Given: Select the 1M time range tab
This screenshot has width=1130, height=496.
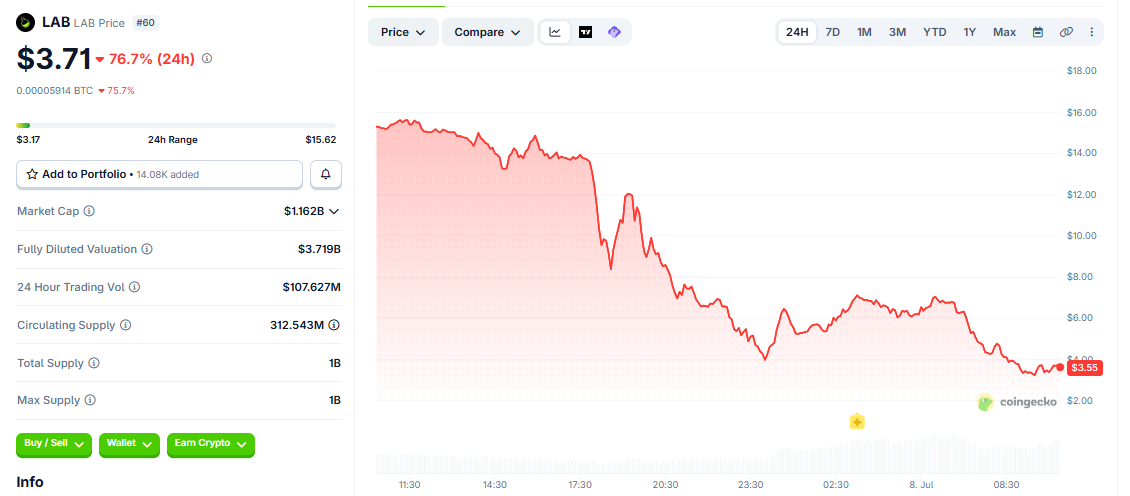Looking at the screenshot, I should 864,32.
